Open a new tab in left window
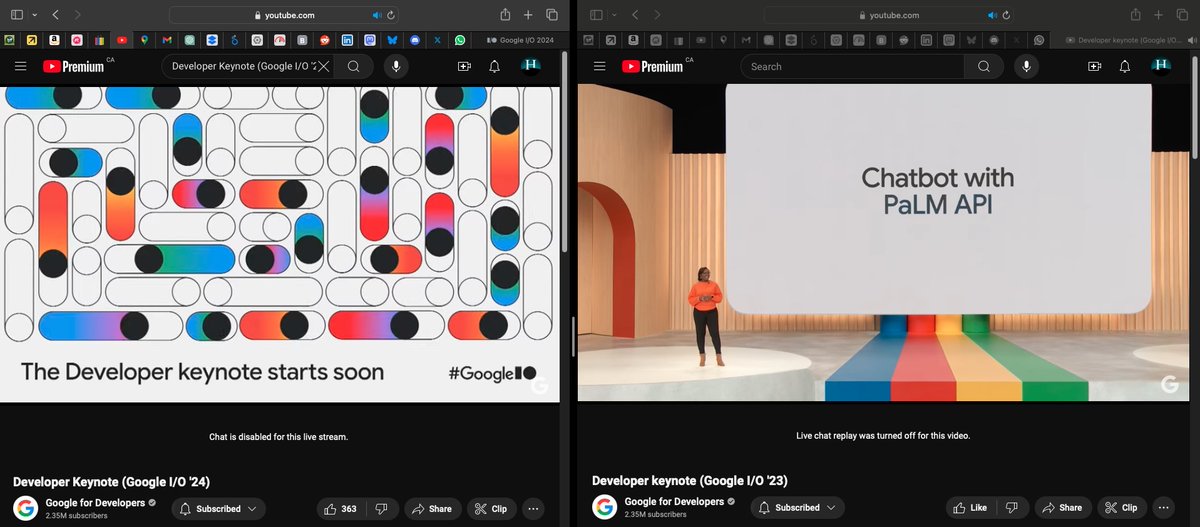Screen dimensions: 1200x527 [x=528, y=15]
